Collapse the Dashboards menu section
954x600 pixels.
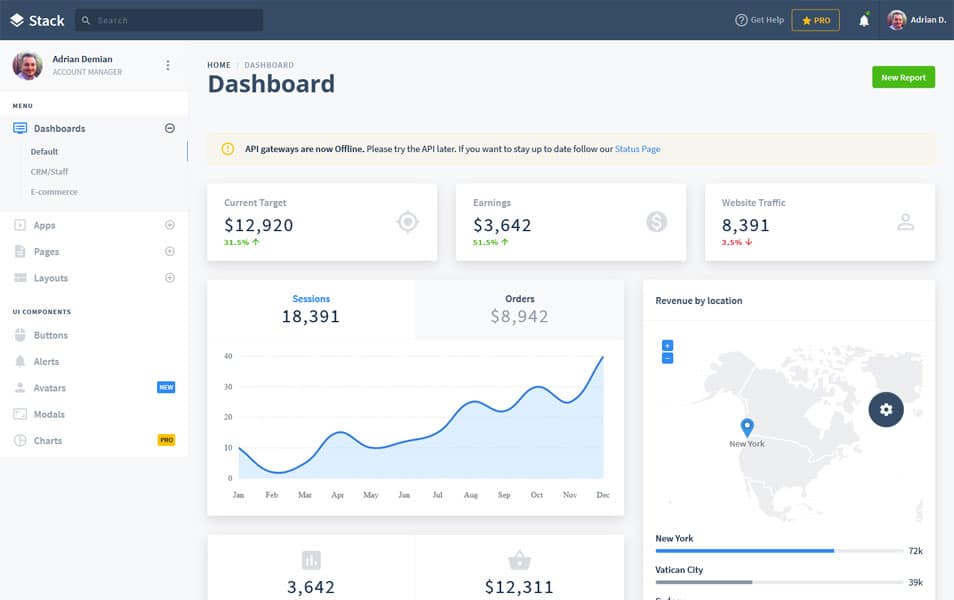pos(169,128)
